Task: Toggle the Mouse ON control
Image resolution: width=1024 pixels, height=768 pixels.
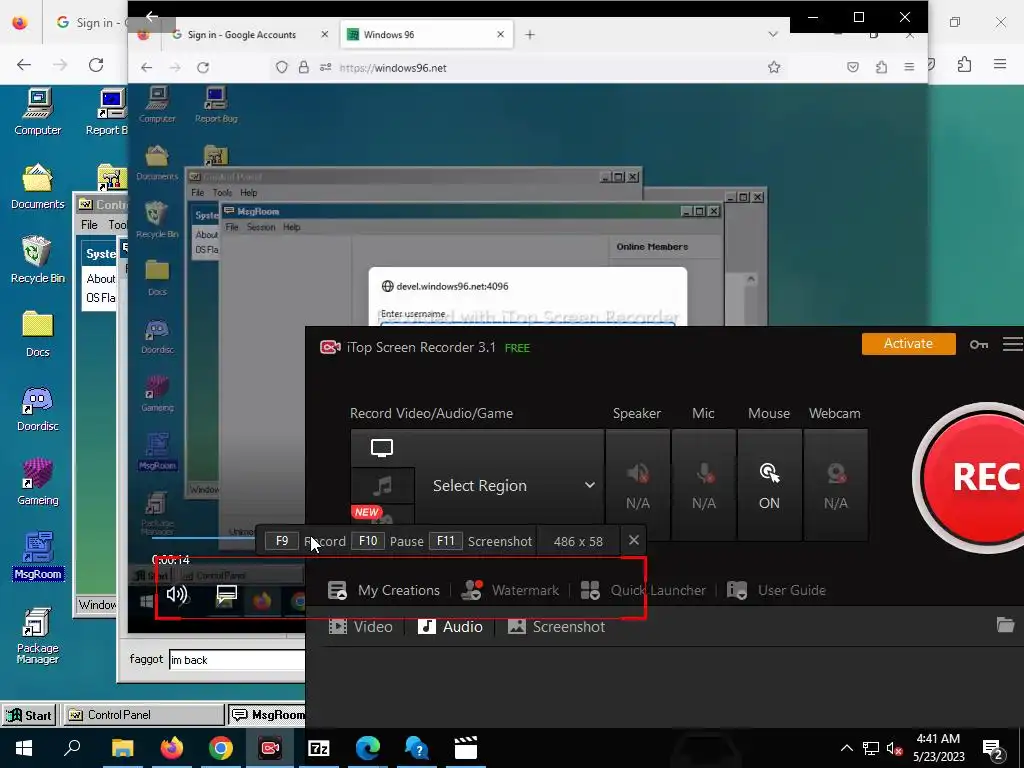Action: [769, 485]
